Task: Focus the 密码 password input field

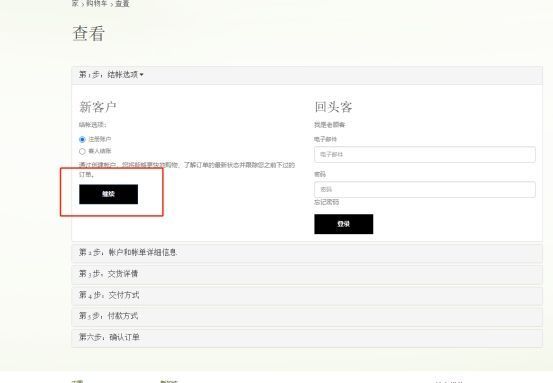Action: click(425, 189)
